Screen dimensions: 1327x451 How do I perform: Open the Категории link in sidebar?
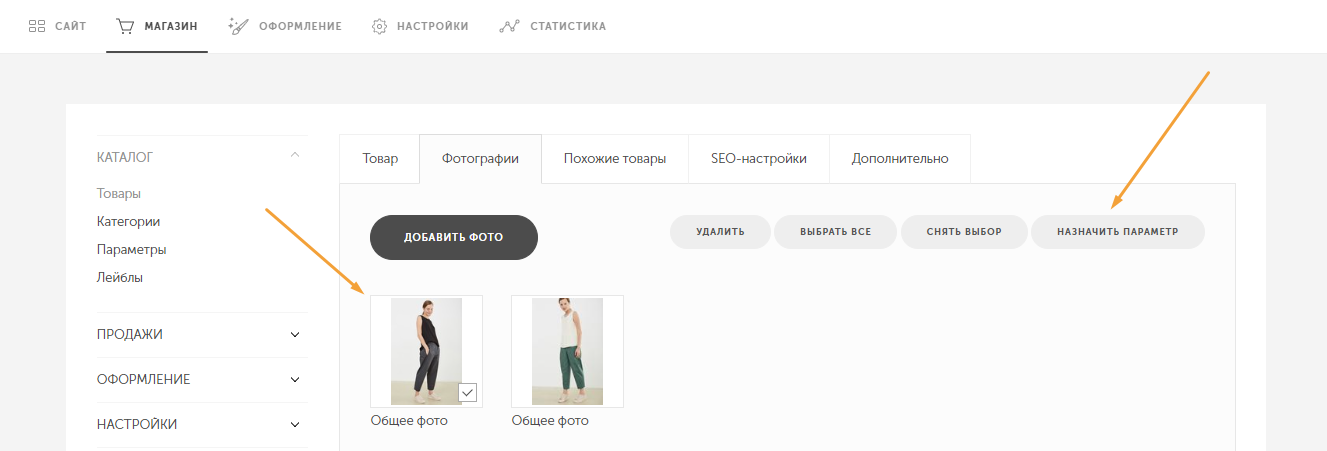click(128, 222)
